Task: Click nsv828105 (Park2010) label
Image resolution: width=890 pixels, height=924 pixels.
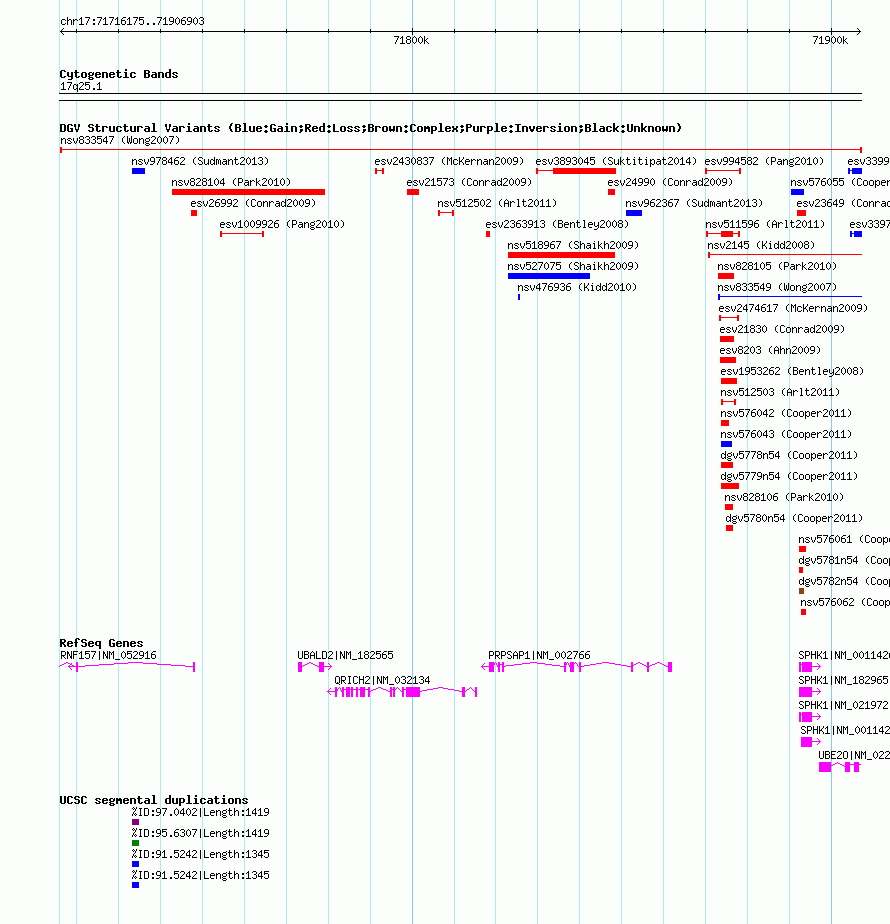Action: 777,266
